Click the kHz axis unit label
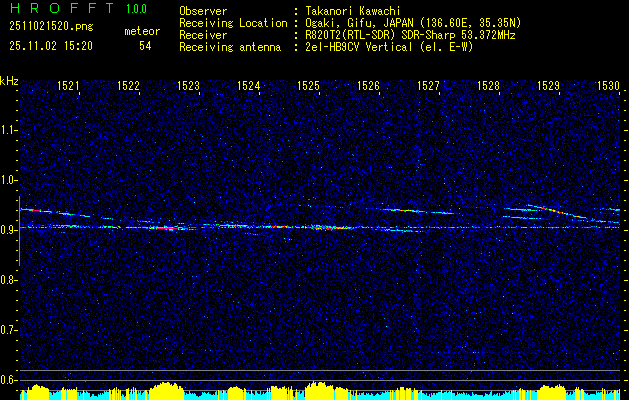629x400 pixels. pos(9,79)
